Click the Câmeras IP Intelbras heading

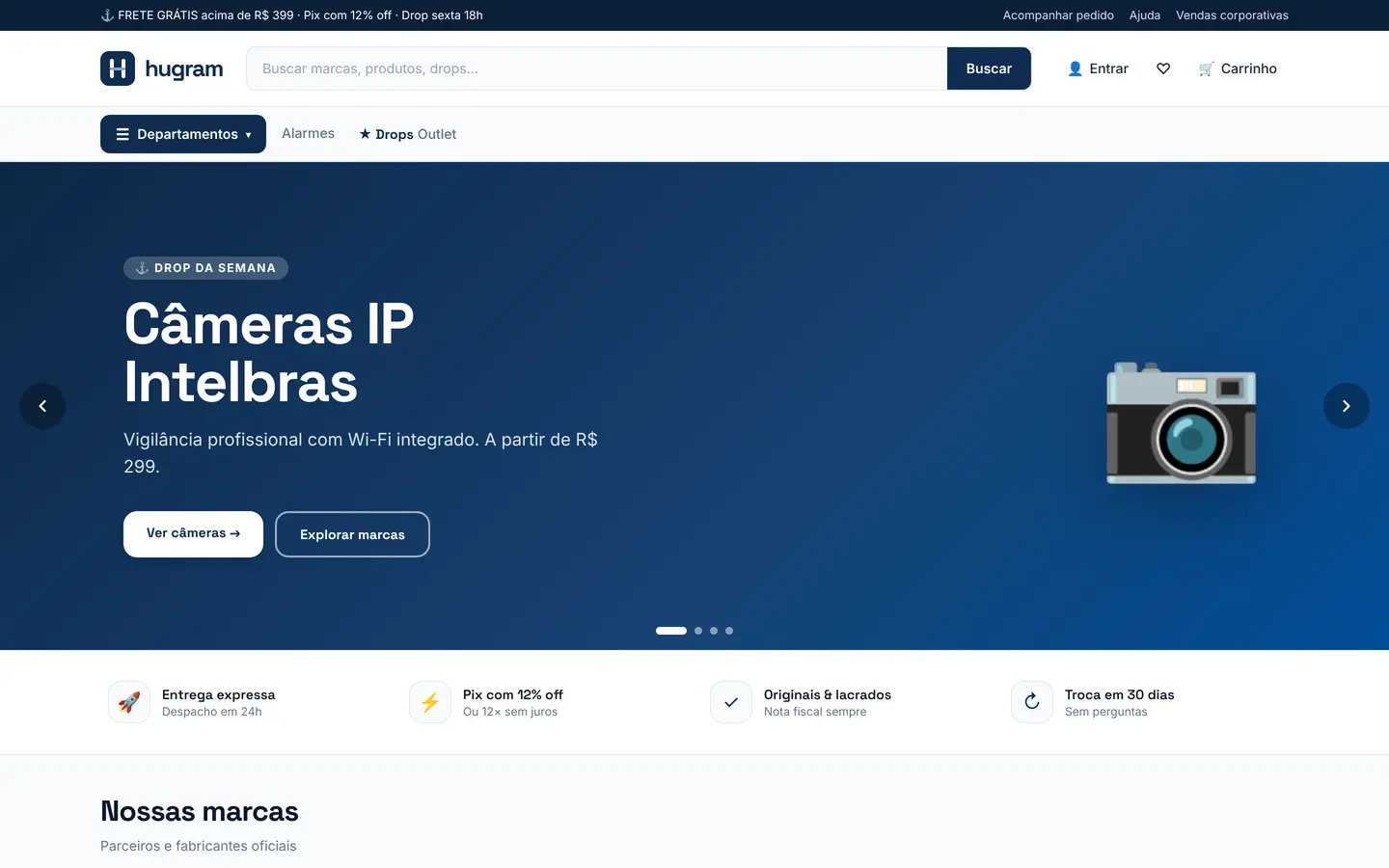pyautogui.click(x=269, y=353)
